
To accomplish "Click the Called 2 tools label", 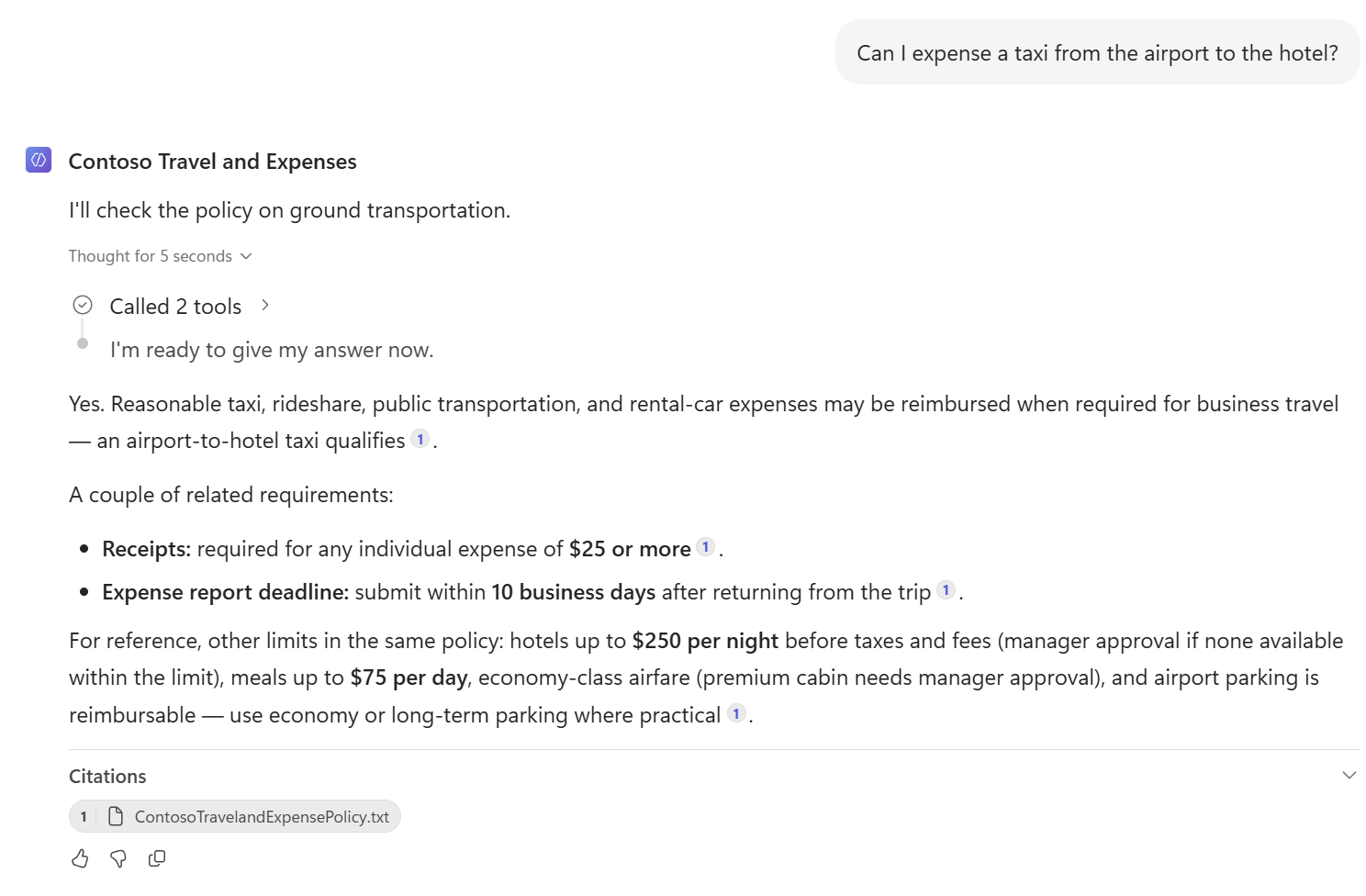I will pyautogui.click(x=175, y=307).
